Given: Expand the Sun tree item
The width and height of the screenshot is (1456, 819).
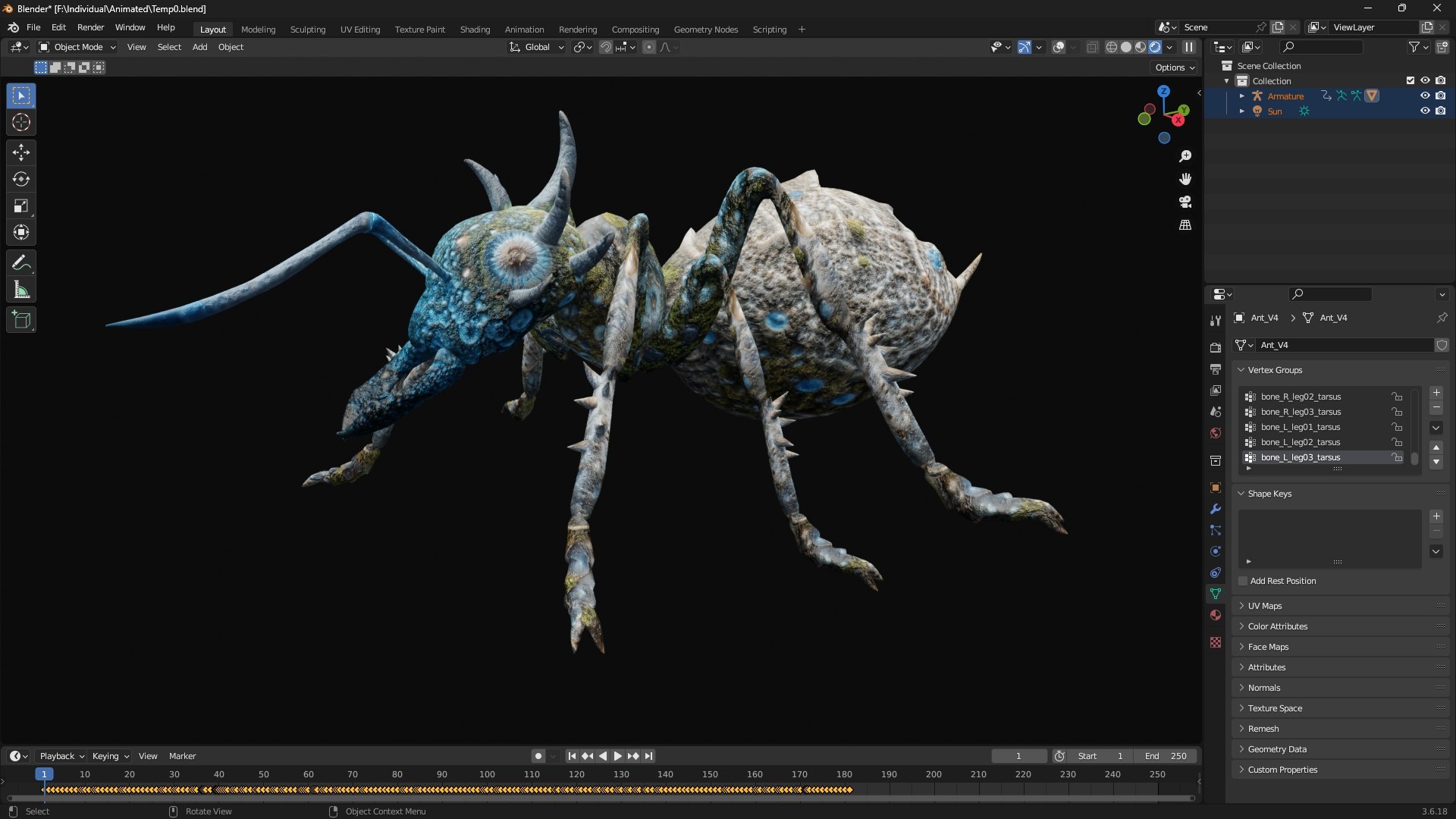Looking at the screenshot, I should [1241, 111].
